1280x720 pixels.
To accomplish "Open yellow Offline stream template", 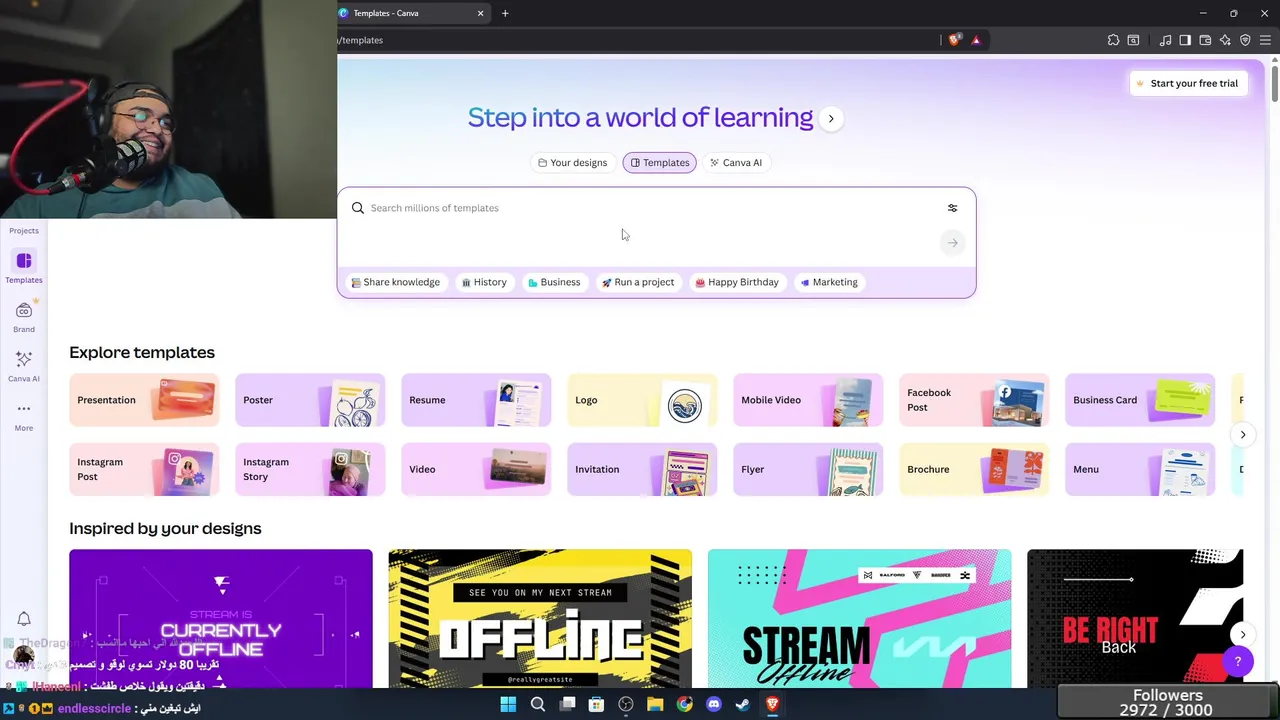I will point(540,618).
